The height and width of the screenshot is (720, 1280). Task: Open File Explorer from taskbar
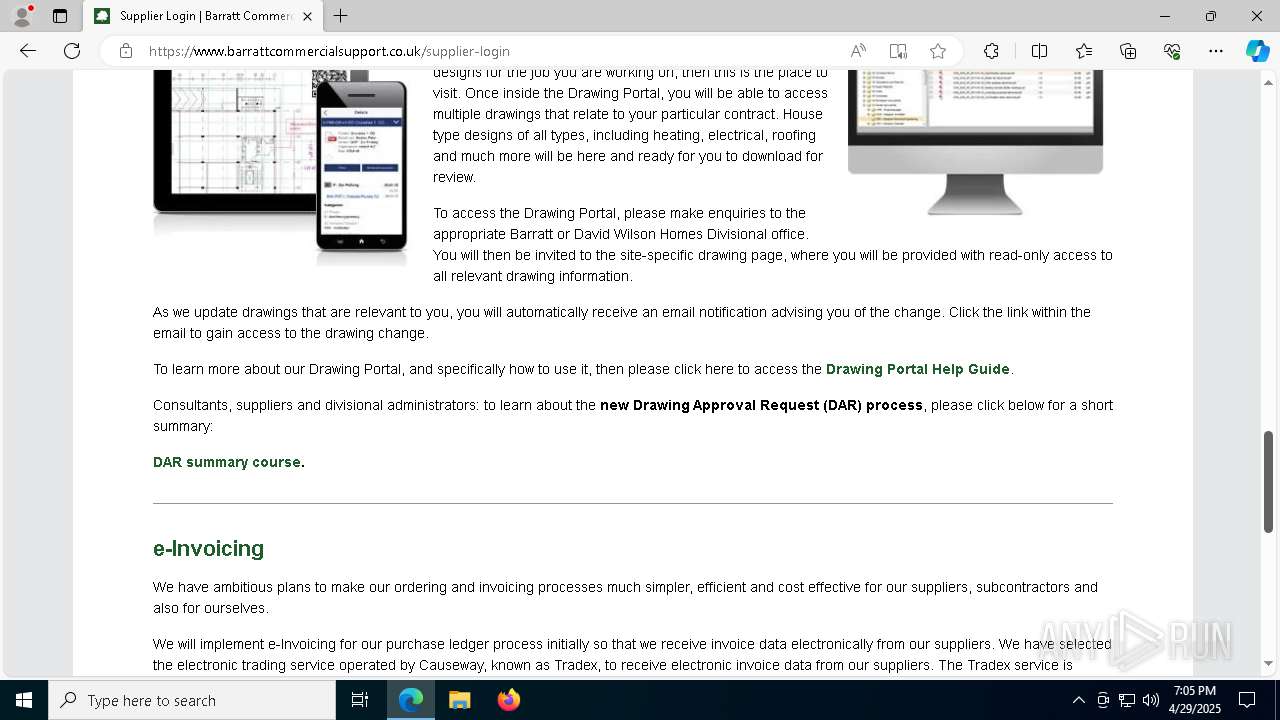tap(460, 700)
